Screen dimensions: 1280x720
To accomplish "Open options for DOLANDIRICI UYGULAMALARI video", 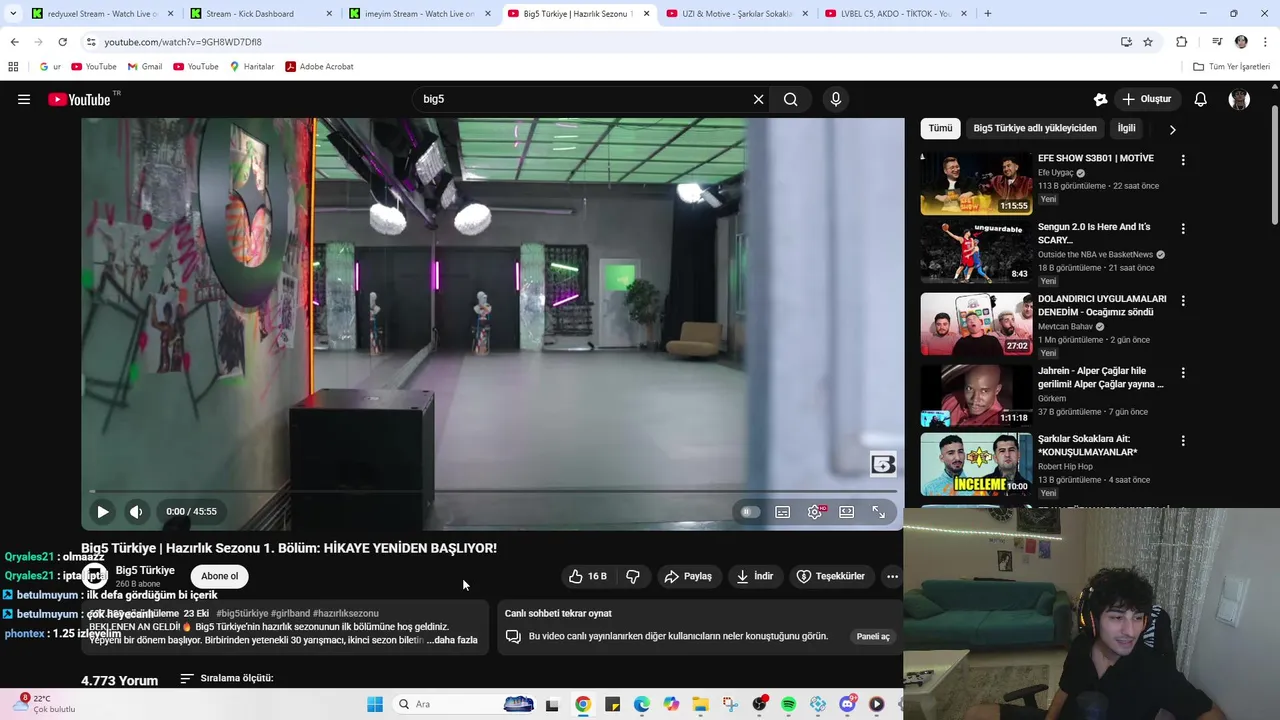I will point(1183,301).
